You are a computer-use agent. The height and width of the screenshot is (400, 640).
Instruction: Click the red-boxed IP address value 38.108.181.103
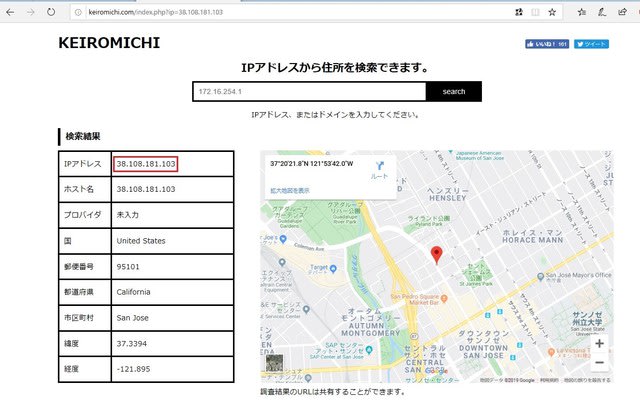[x=146, y=164]
